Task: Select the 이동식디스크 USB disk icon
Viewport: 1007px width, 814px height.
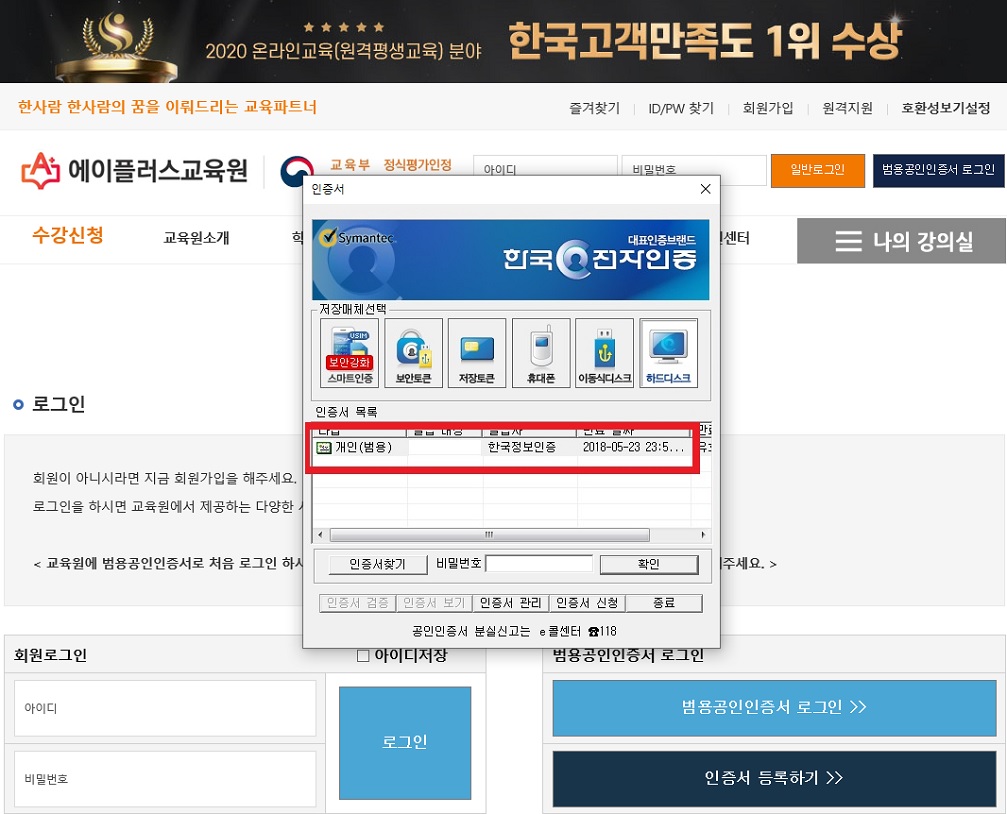Action: pyautogui.click(x=604, y=352)
